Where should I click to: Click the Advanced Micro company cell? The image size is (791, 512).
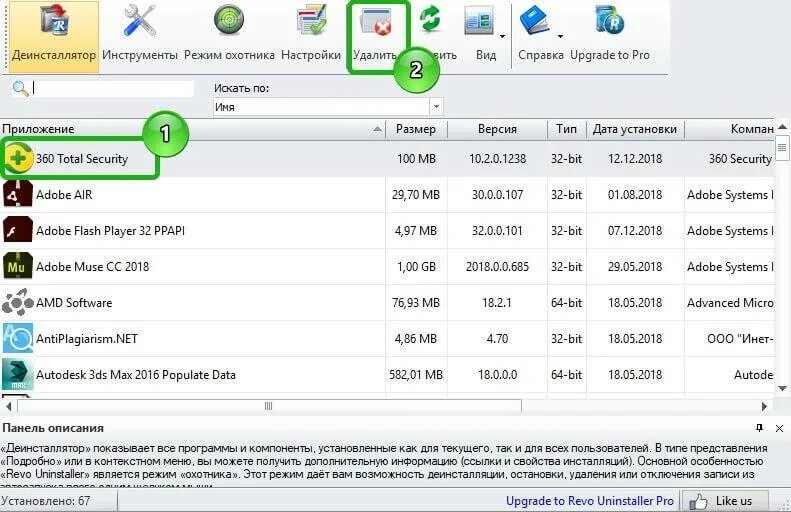(730, 303)
